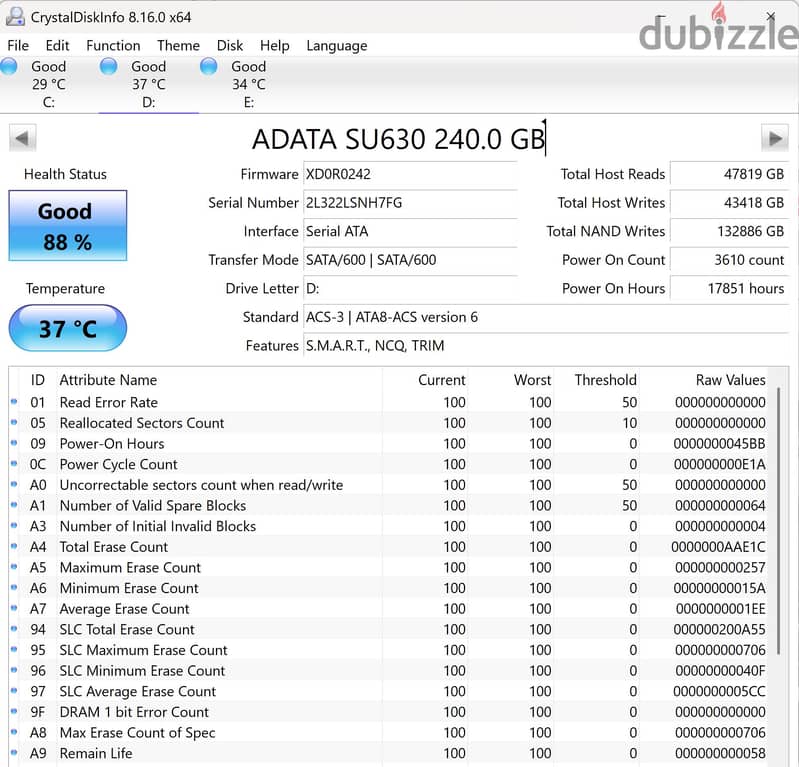799x767 pixels.
Task: Click the status dot for Remain Life row
Action: click(14, 753)
